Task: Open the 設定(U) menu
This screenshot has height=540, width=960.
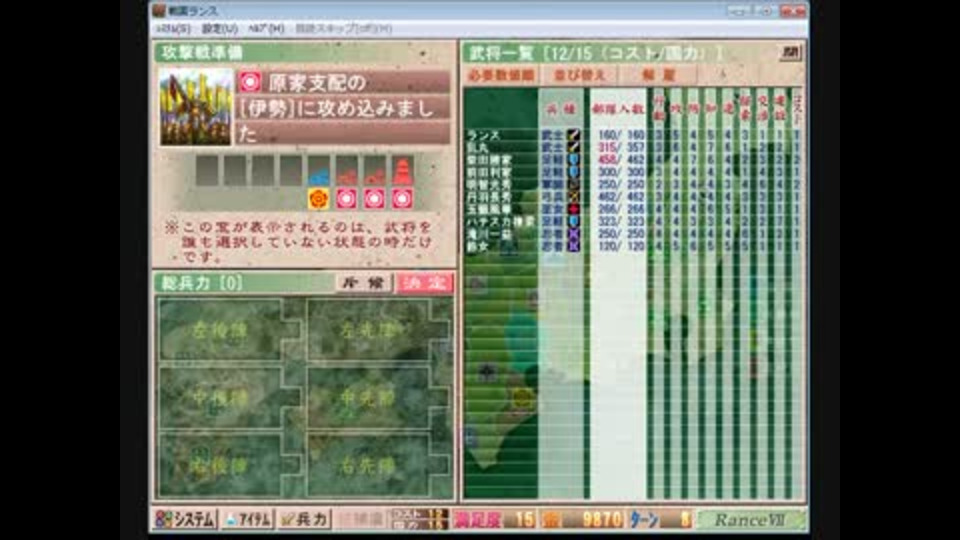Action: 219,29
